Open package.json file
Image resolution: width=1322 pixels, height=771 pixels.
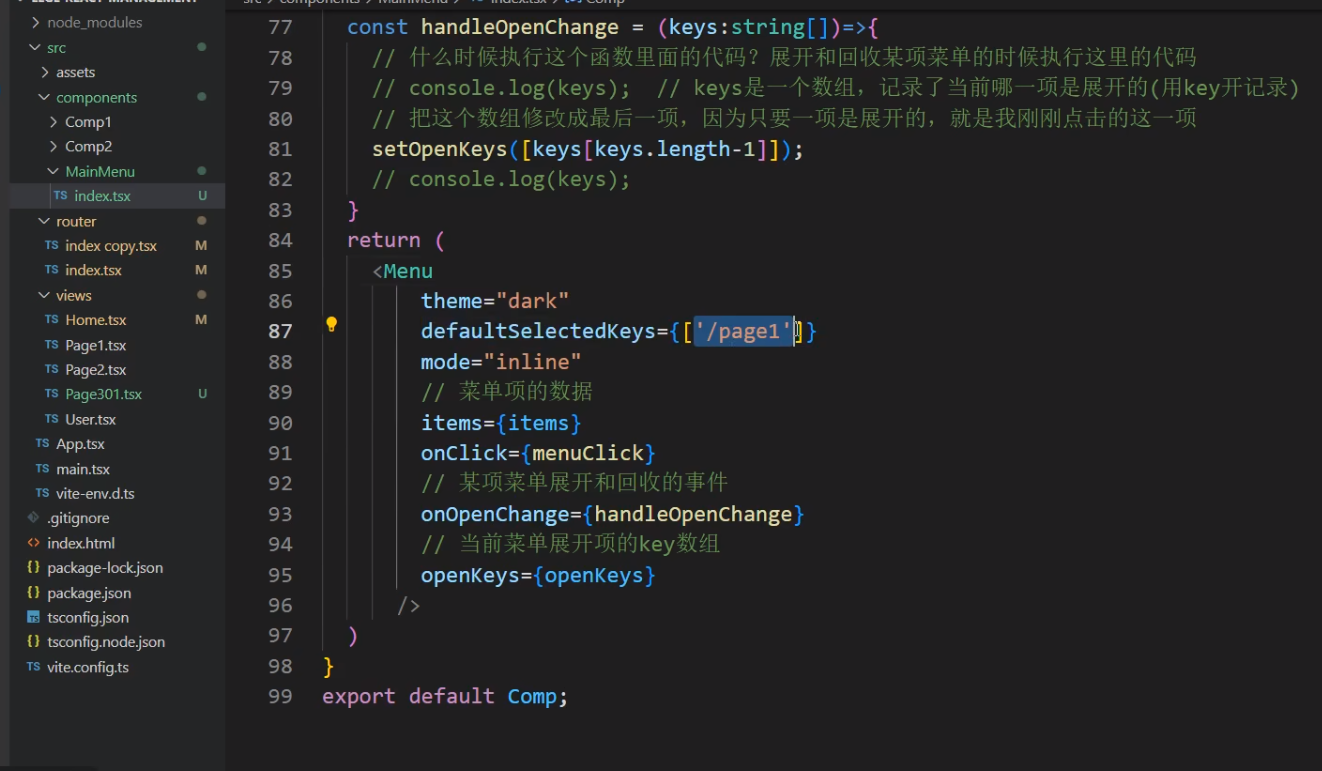[89, 593]
